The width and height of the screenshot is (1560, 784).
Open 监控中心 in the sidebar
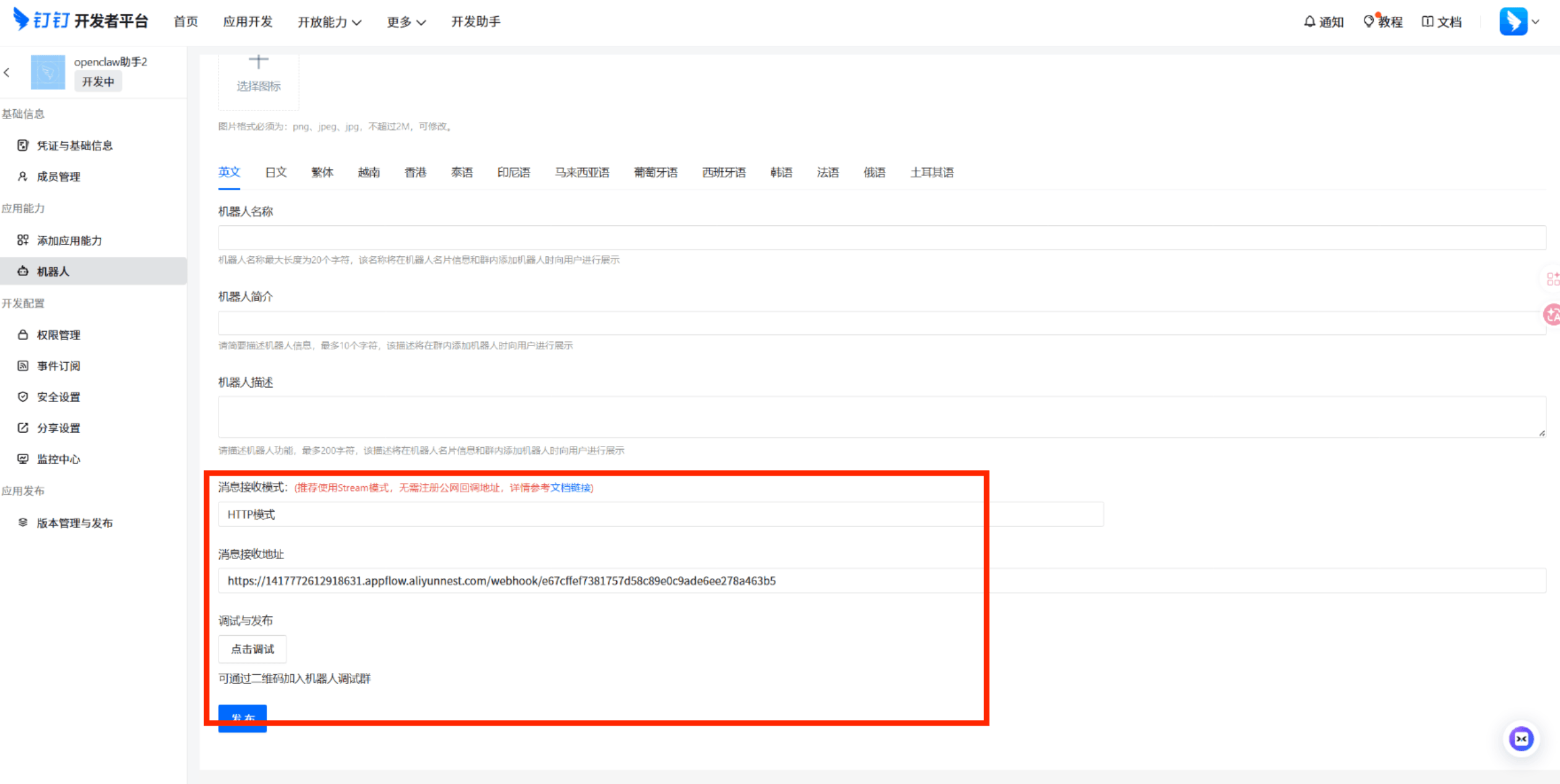click(x=58, y=459)
